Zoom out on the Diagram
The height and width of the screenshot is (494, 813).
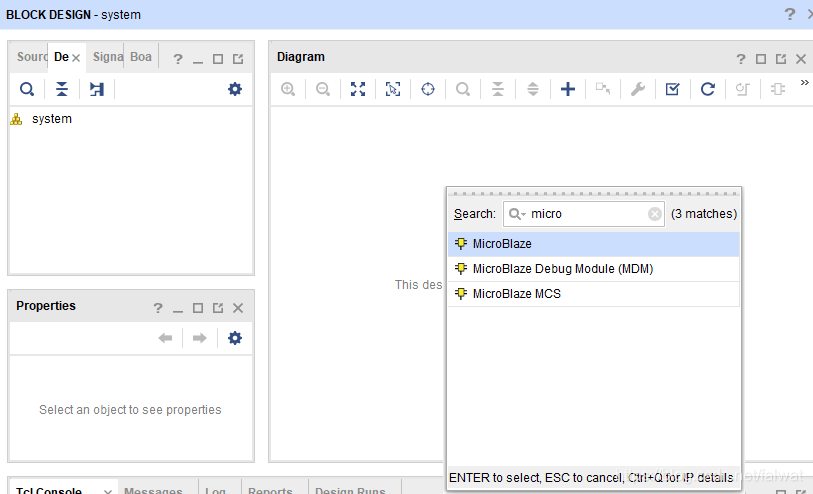323,89
